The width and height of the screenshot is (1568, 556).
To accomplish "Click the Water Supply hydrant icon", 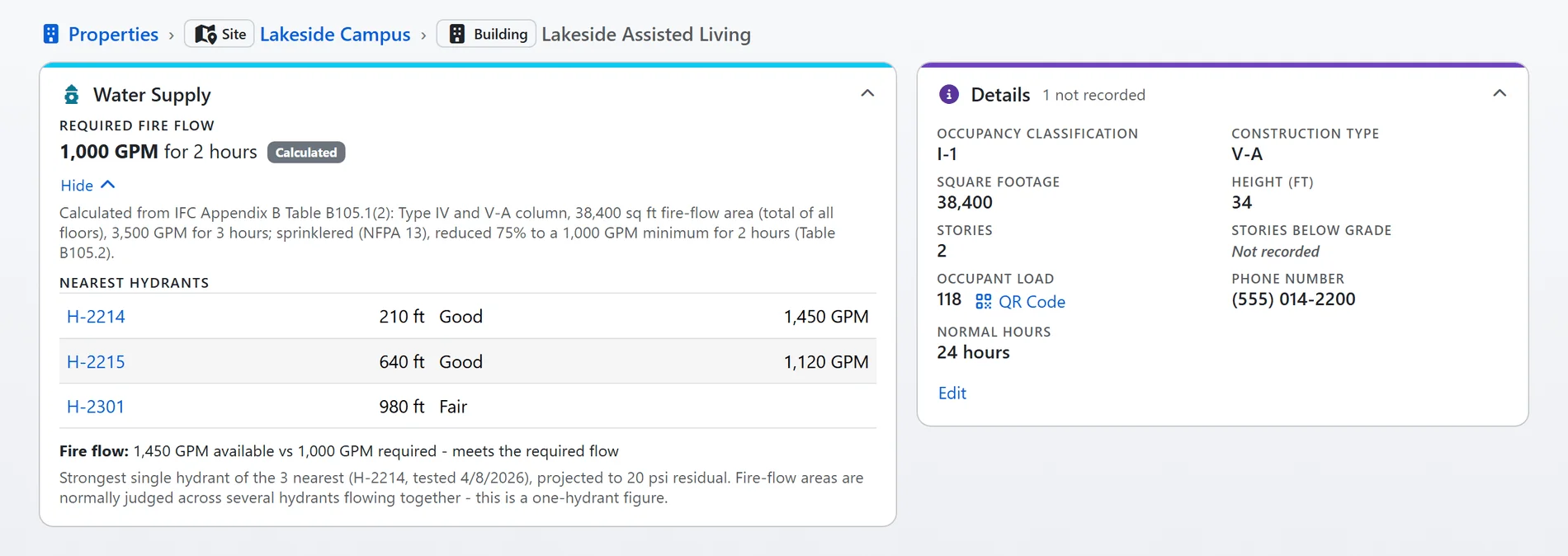I will [x=72, y=95].
